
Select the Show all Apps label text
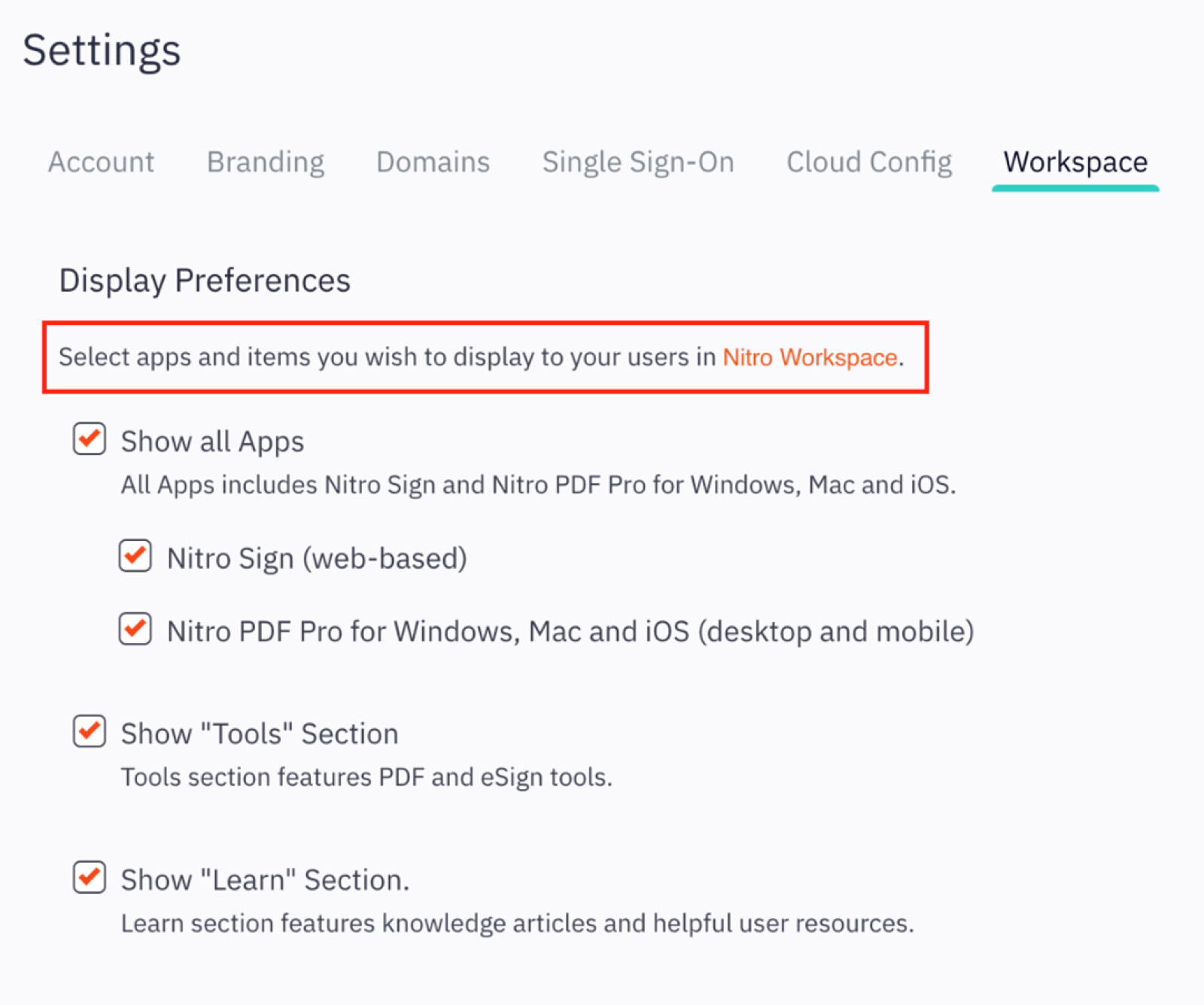pyautogui.click(x=211, y=440)
